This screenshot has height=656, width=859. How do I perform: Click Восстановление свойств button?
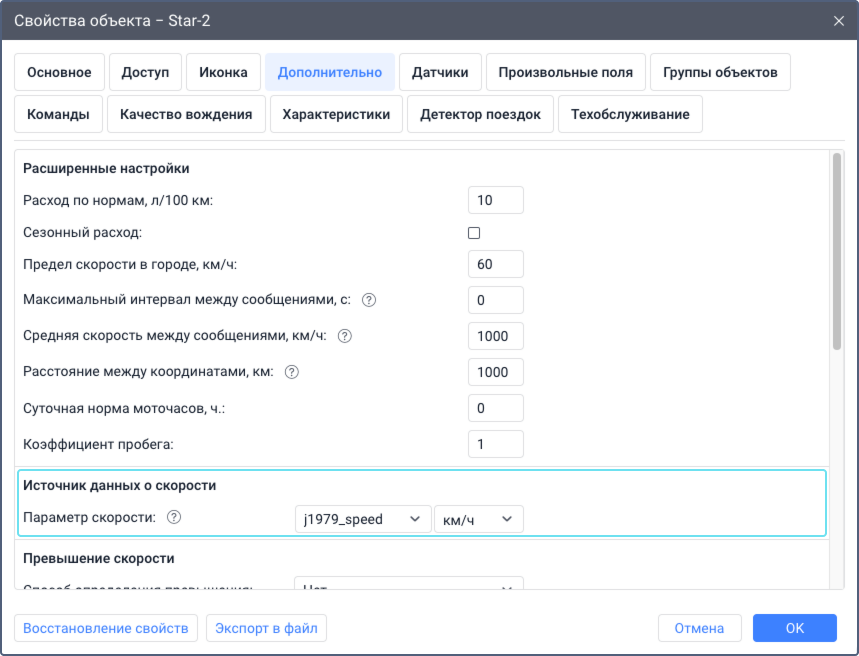[106, 628]
